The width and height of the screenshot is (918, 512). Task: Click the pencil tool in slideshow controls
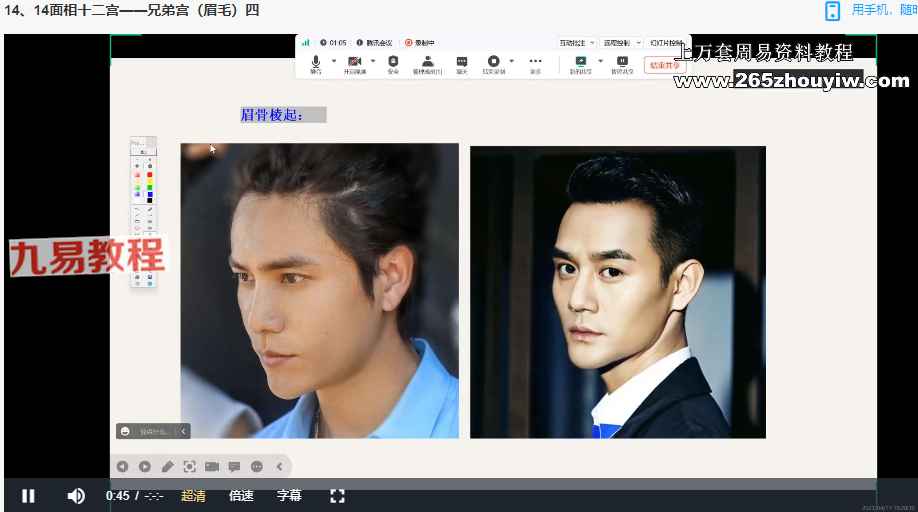(167, 466)
